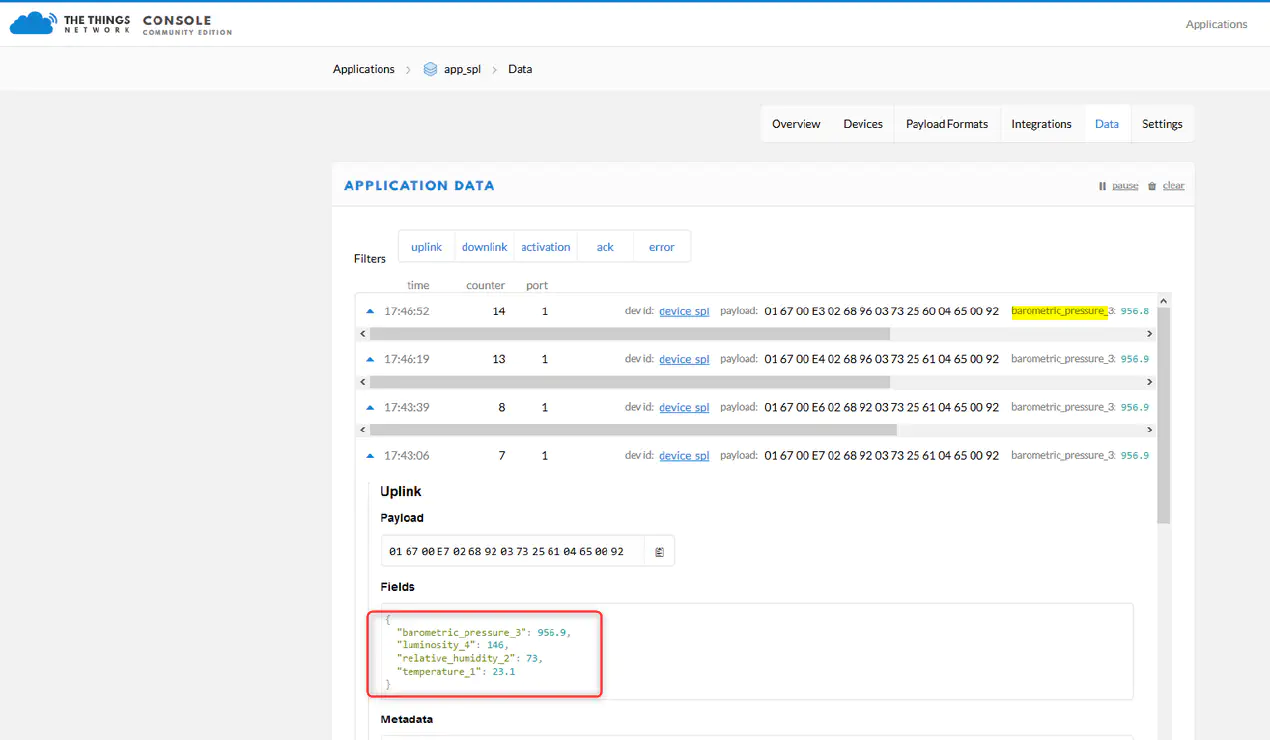Copy payload using the clipboard icon
This screenshot has width=1270, height=740.
click(659, 551)
